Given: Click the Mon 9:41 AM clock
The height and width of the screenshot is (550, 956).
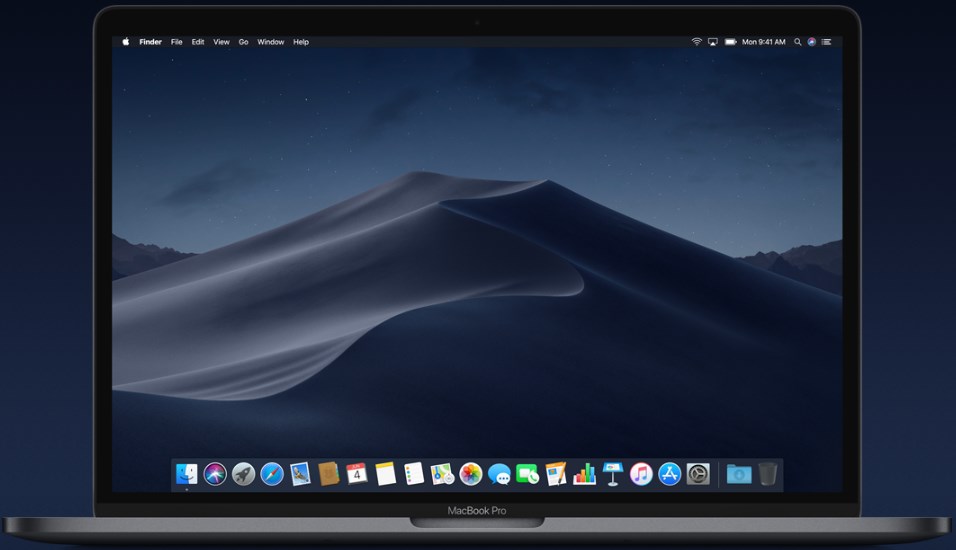Looking at the screenshot, I should pyautogui.click(x=763, y=42).
